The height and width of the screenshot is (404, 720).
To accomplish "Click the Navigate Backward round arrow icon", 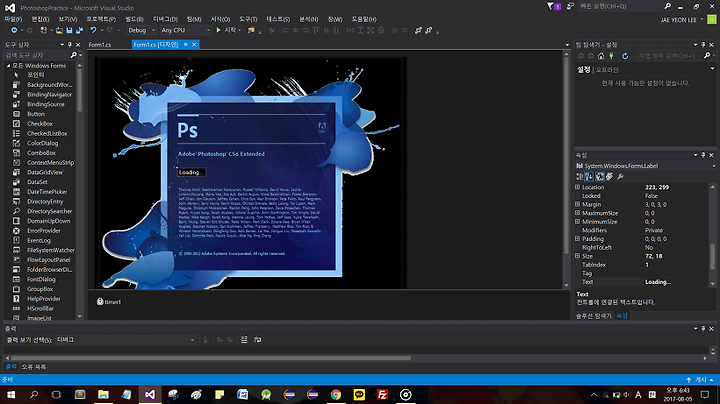I will (x=14, y=30).
